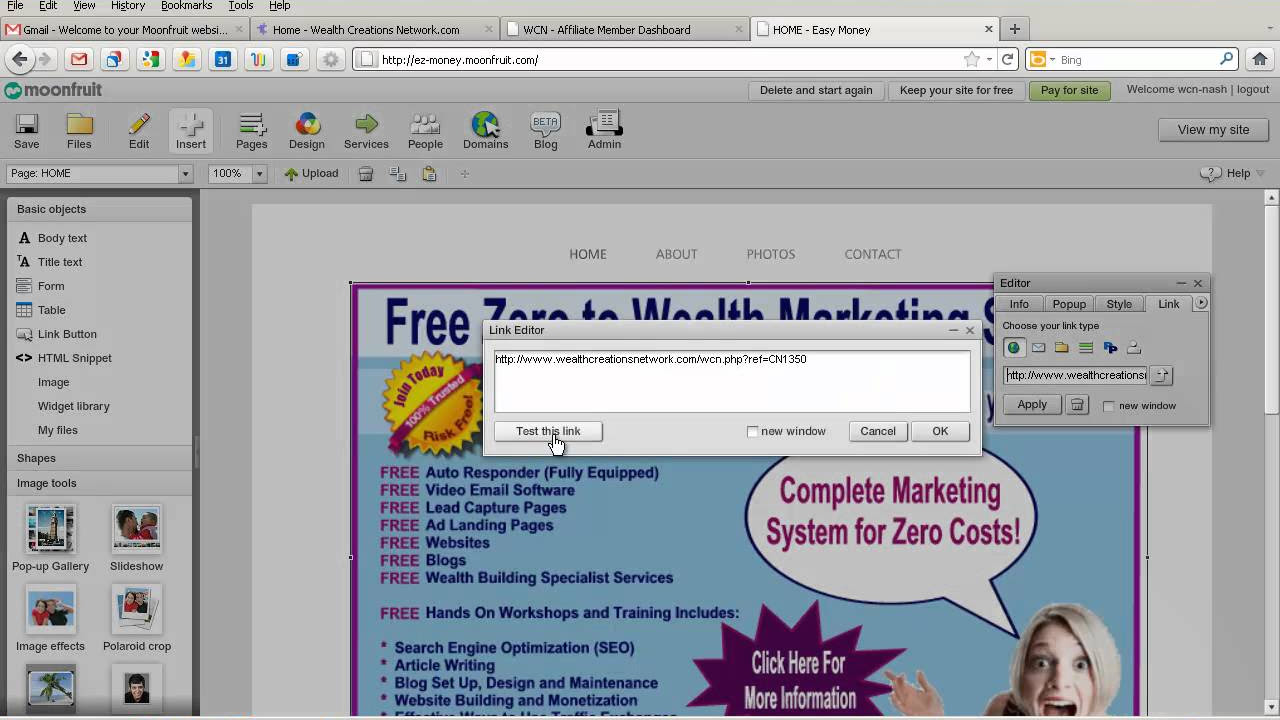Select the Edit pencil tool

click(139, 131)
